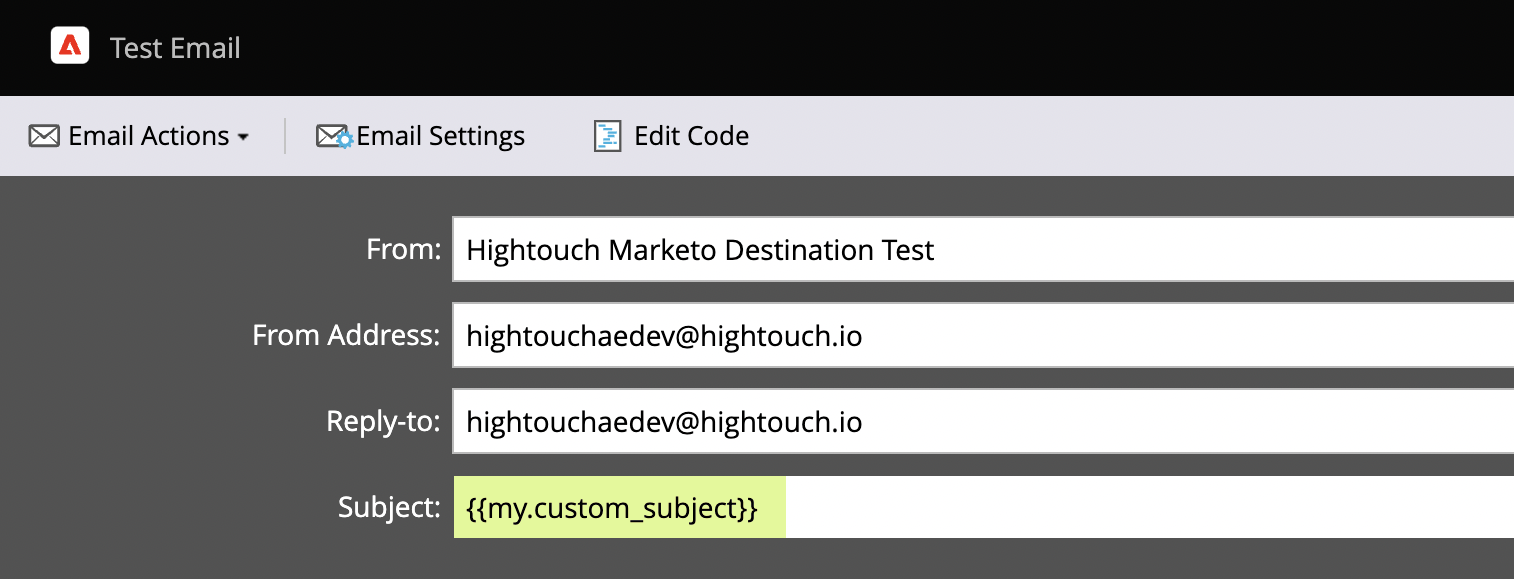Click the "From Address:" label
The width and height of the screenshot is (1514, 579).
[346, 336]
